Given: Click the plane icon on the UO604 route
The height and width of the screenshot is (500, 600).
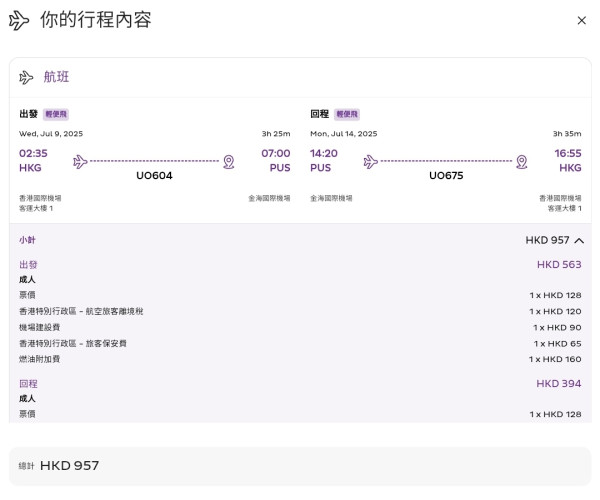Looking at the screenshot, I should click(80, 161).
